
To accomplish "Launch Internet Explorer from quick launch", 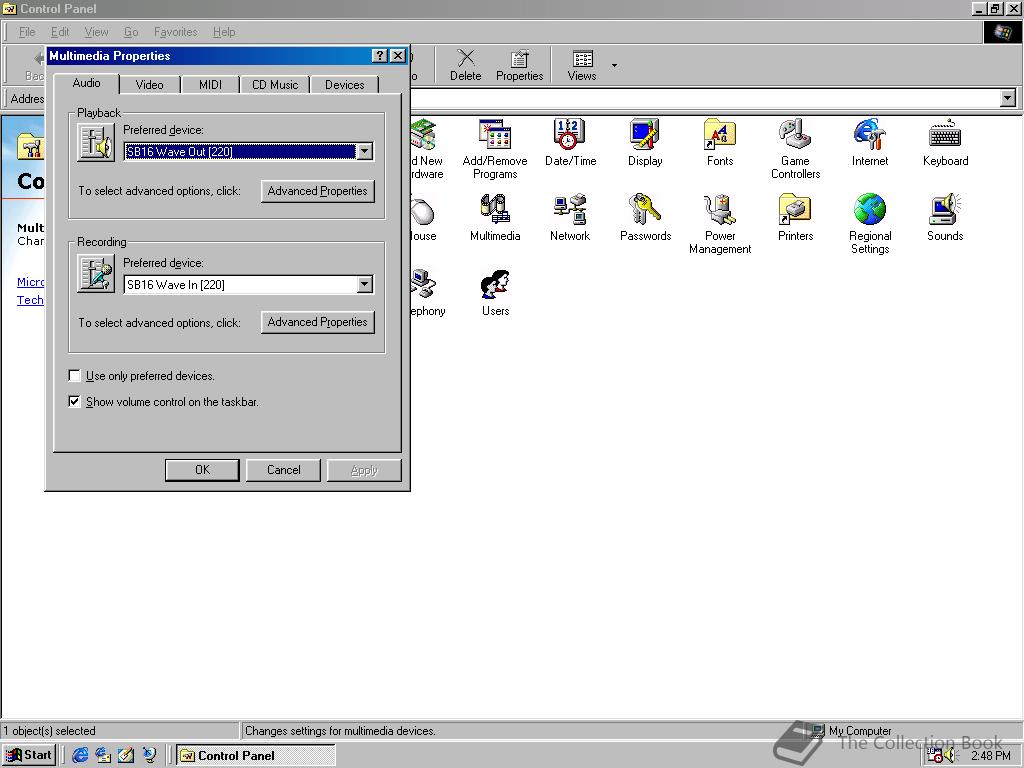I will (x=80, y=755).
